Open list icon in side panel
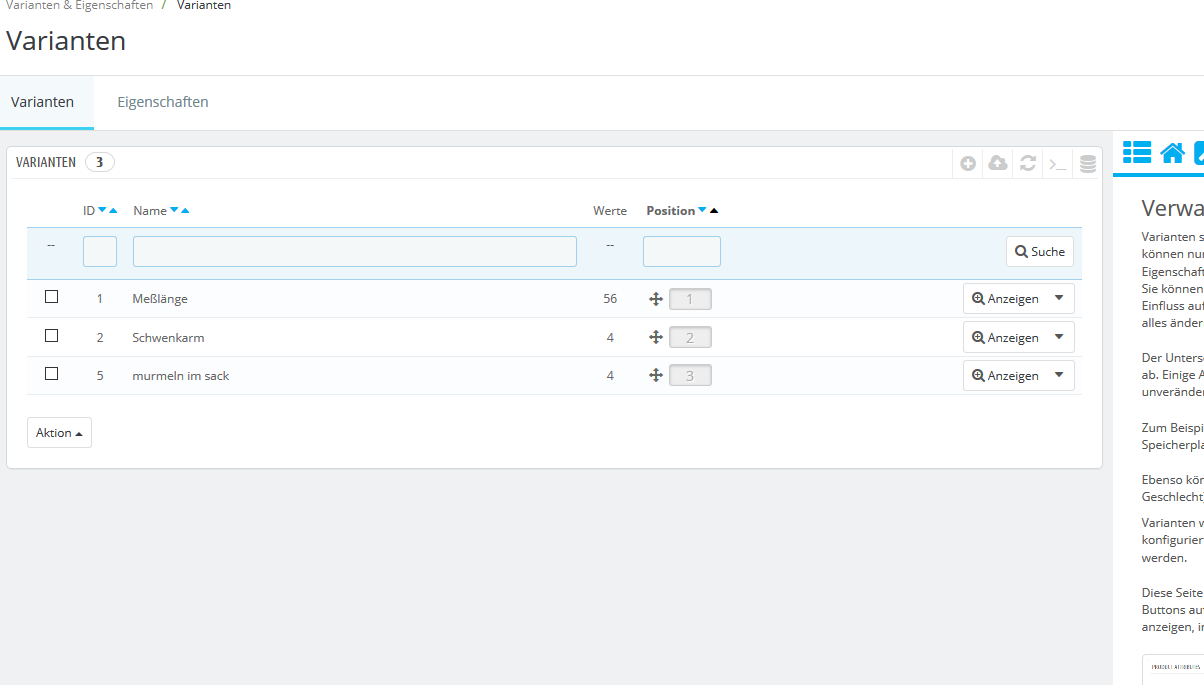 click(x=1137, y=152)
